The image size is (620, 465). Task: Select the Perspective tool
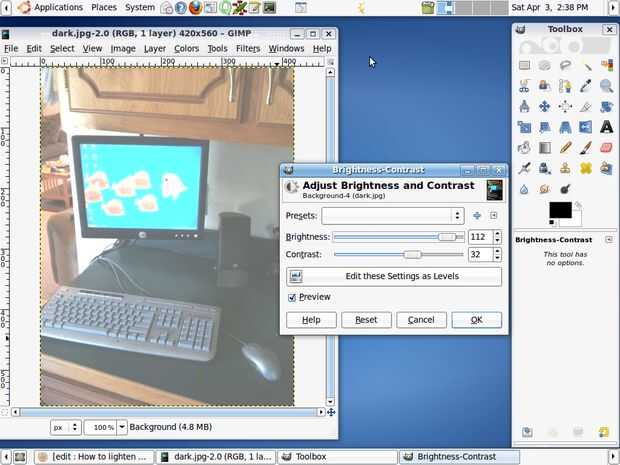click(565, 127)
